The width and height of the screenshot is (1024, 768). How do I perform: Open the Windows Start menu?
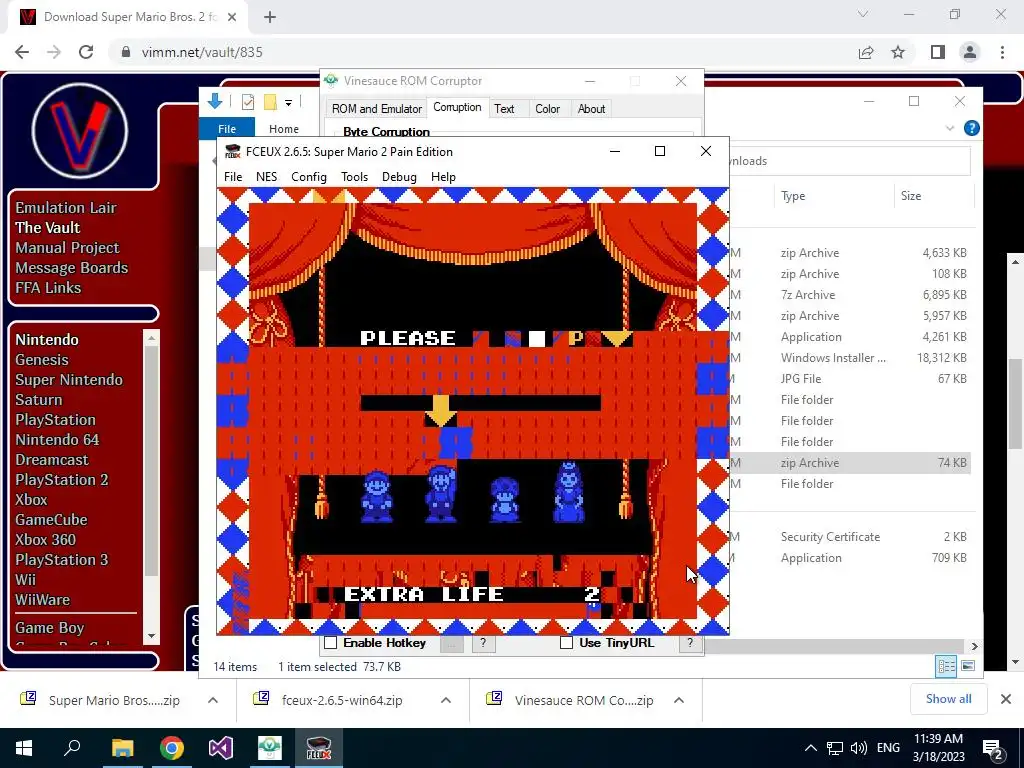pyautogui.click(x=24, y=748)
